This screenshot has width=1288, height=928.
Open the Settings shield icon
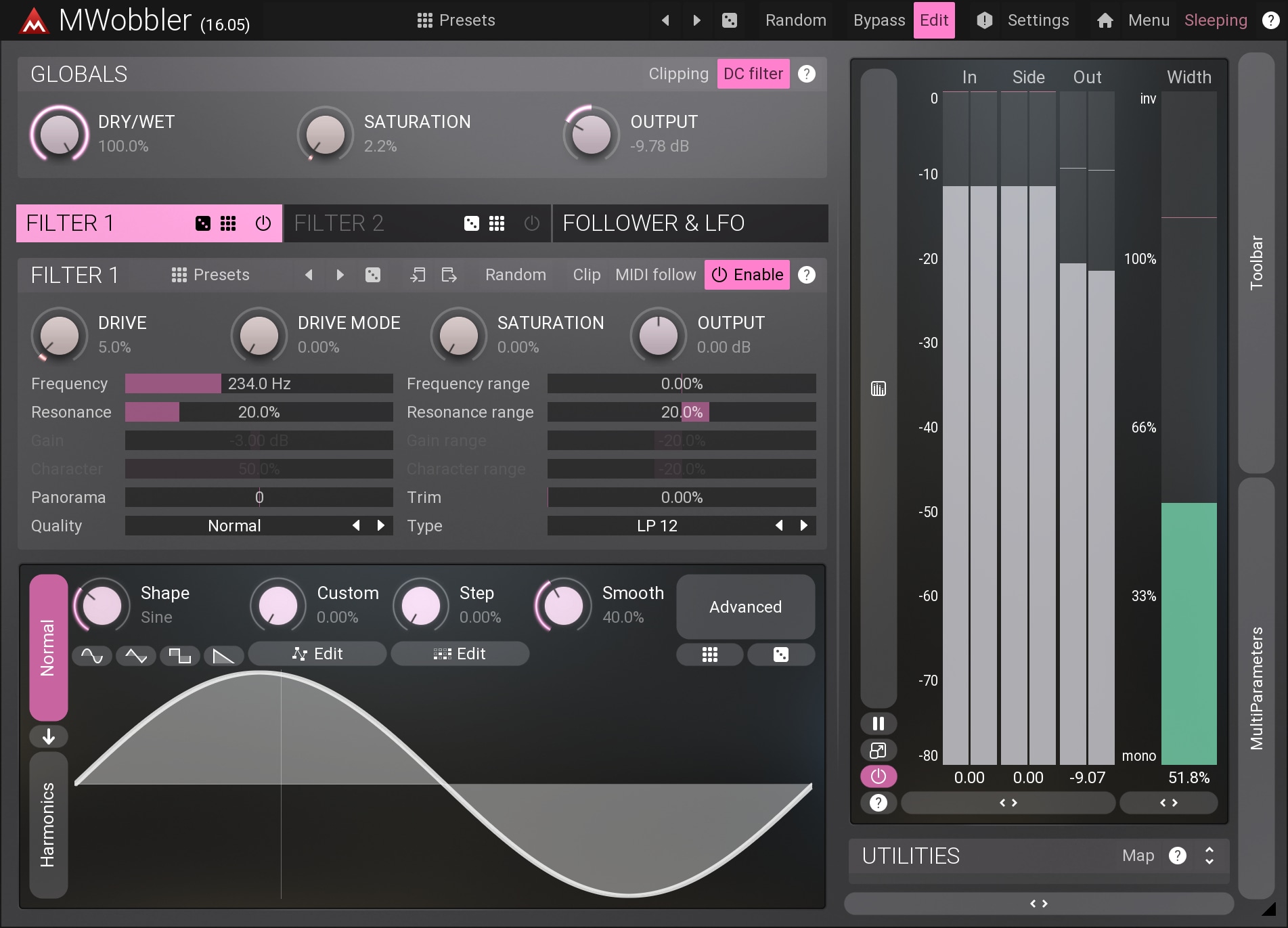984,20
